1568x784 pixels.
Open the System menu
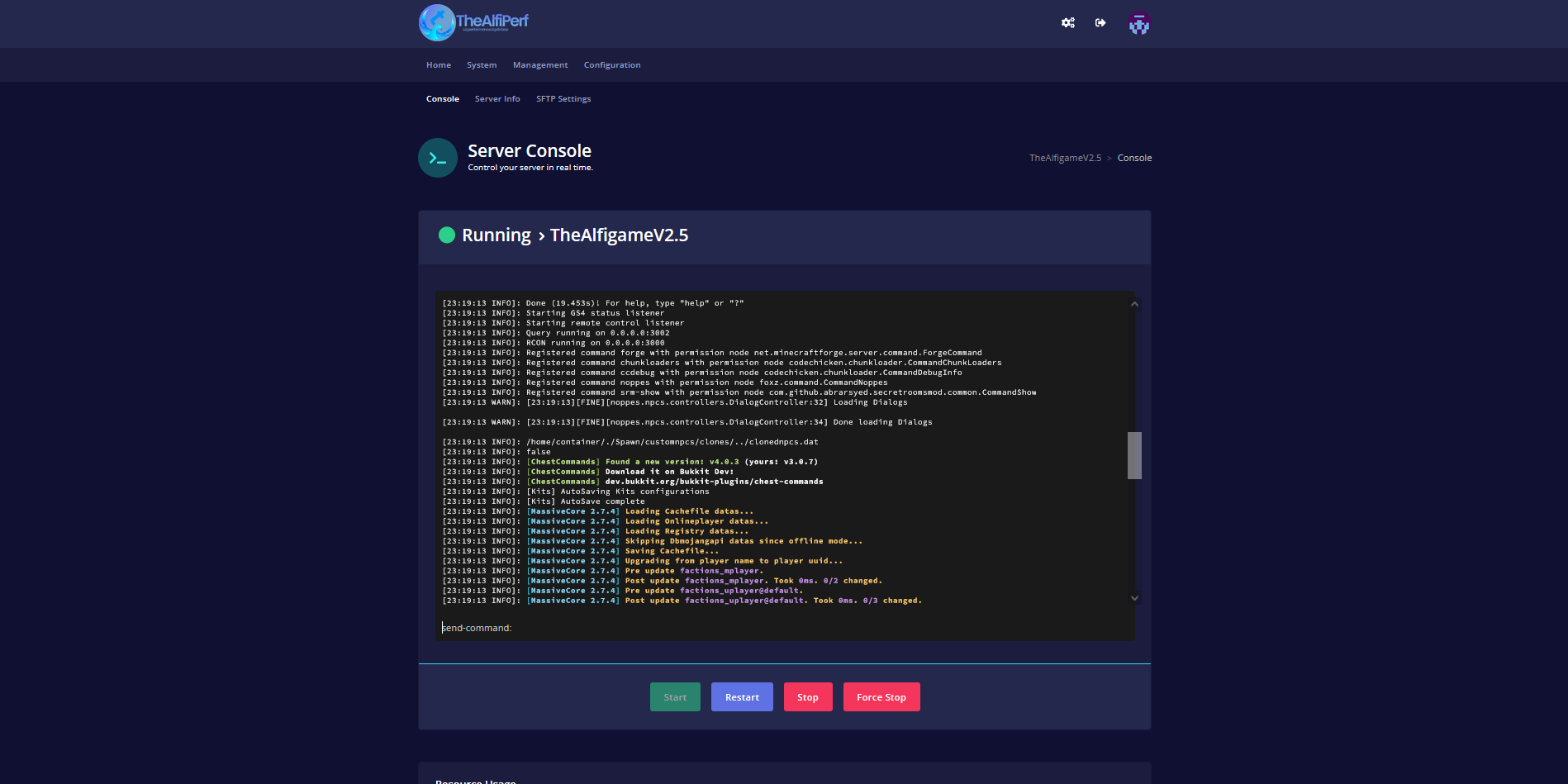coord(482,65)
